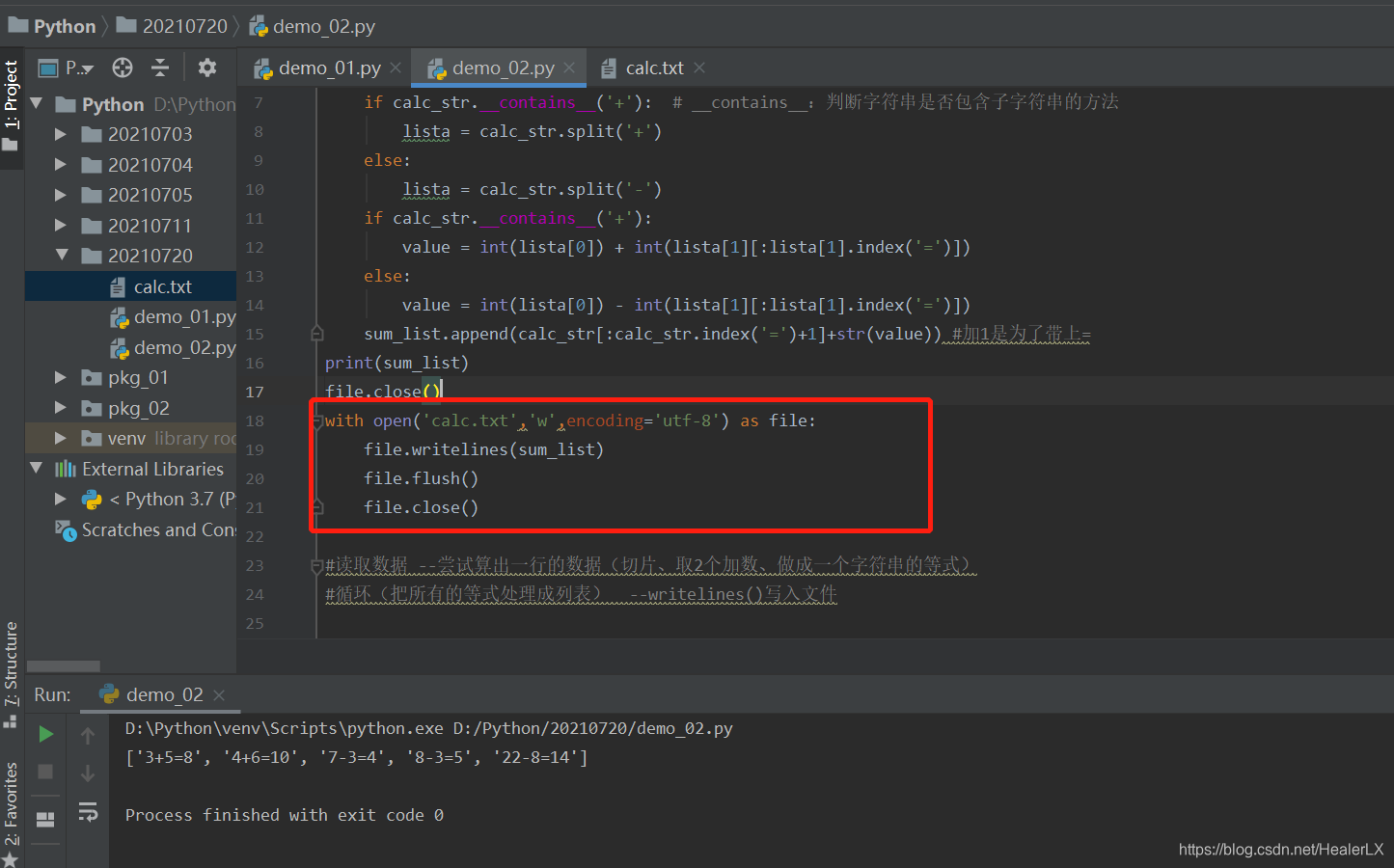Collapse External Libraries node

[x=37, y=469]
